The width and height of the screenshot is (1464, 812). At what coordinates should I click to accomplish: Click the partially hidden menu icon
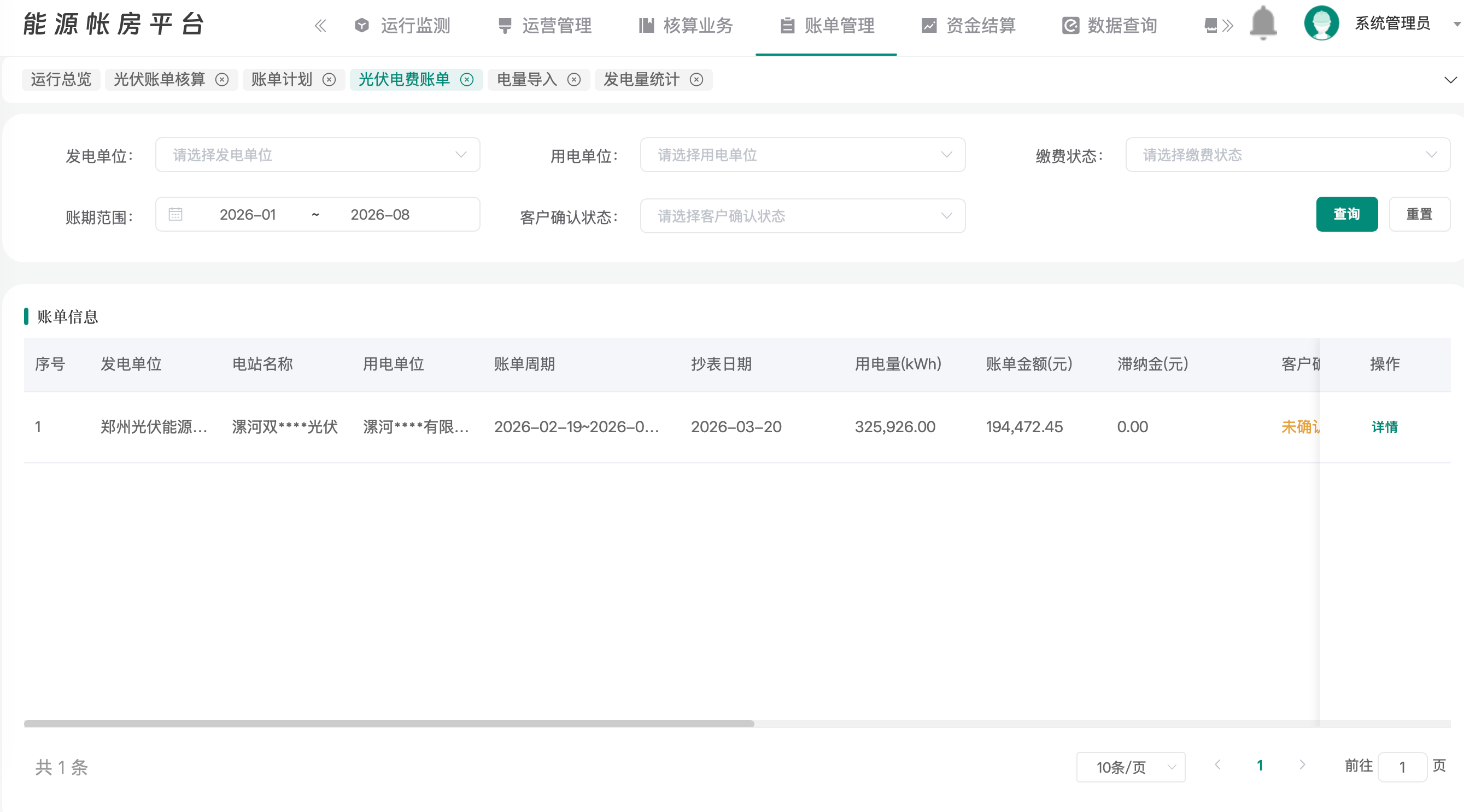pyautogui.click(x=1211, y=26)
